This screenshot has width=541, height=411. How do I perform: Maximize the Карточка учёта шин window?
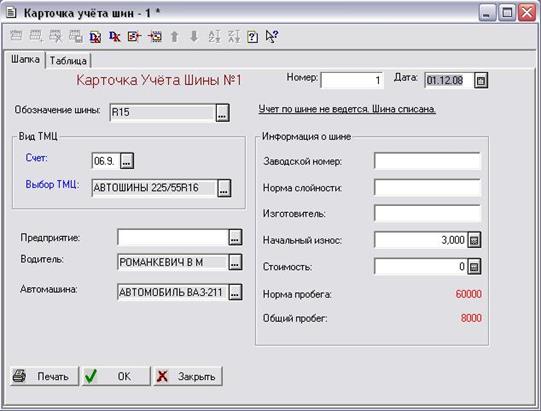507,13
